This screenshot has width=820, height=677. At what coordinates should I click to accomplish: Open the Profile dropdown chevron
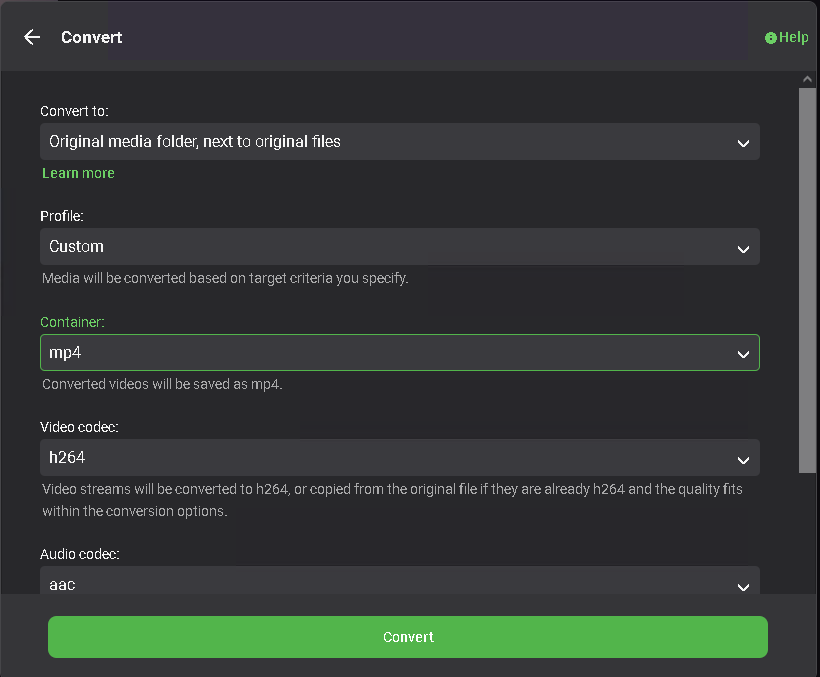point(743,247)
